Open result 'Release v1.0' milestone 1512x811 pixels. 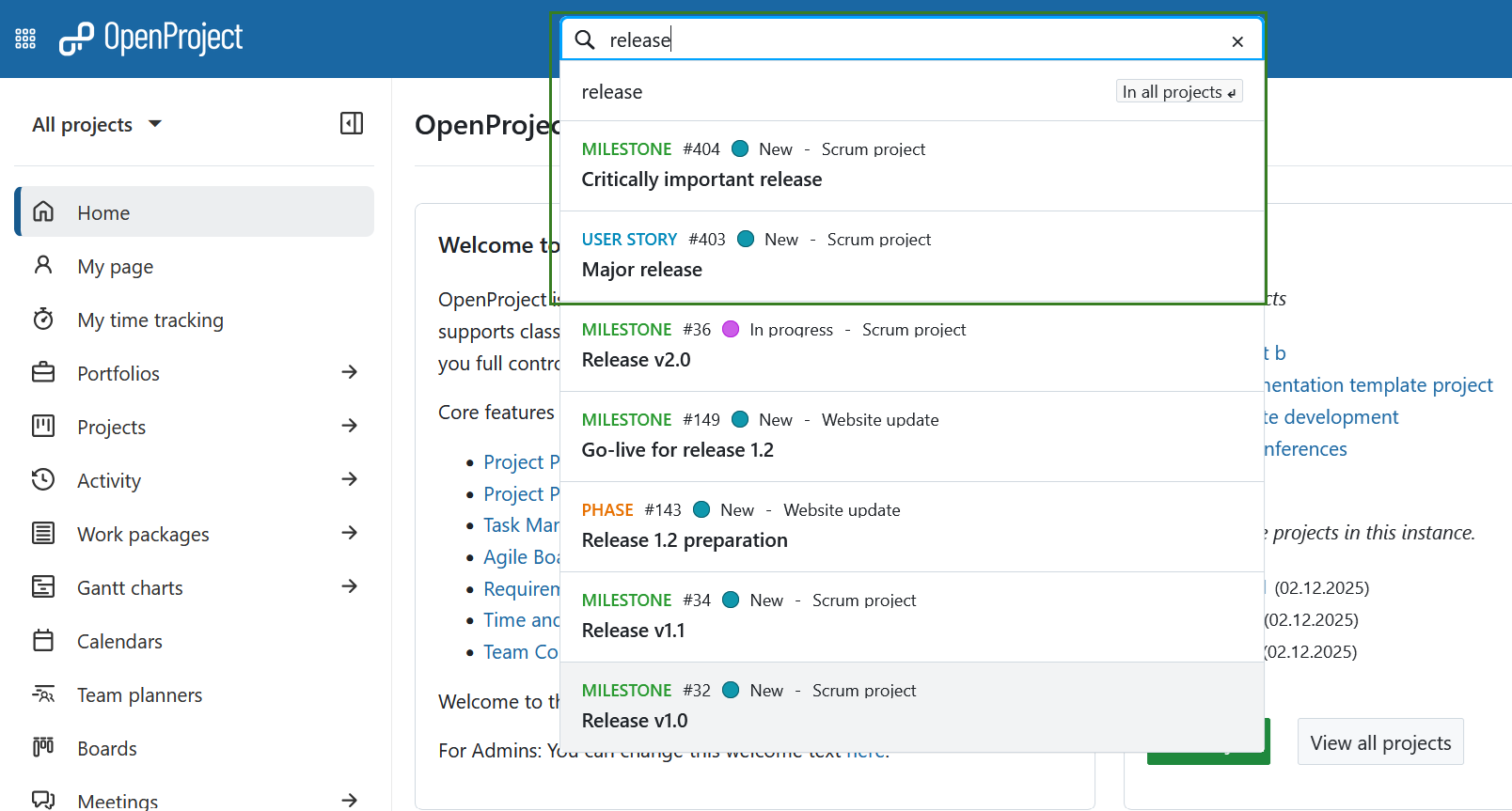912,707
